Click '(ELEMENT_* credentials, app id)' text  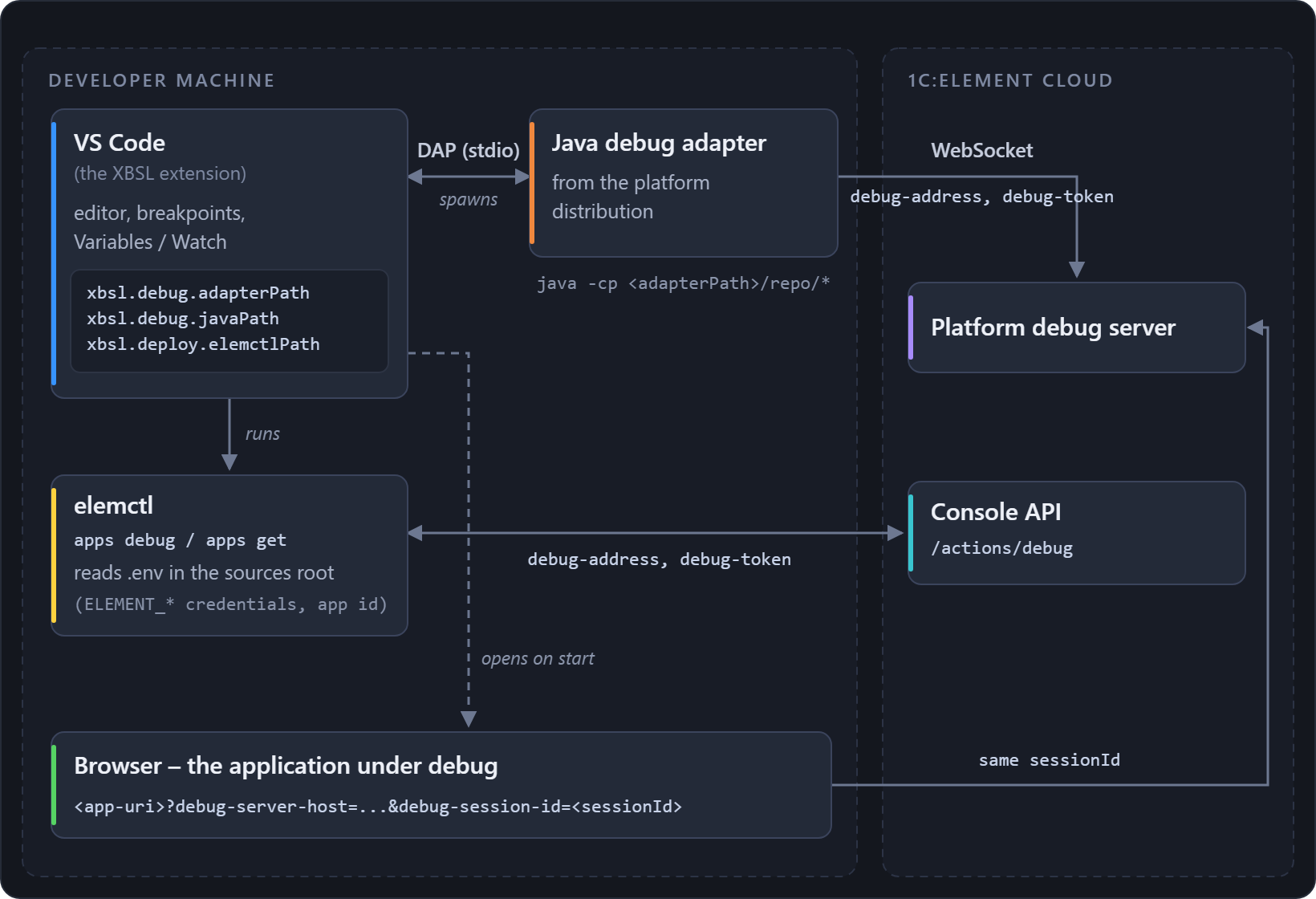(x=231, y=604)
